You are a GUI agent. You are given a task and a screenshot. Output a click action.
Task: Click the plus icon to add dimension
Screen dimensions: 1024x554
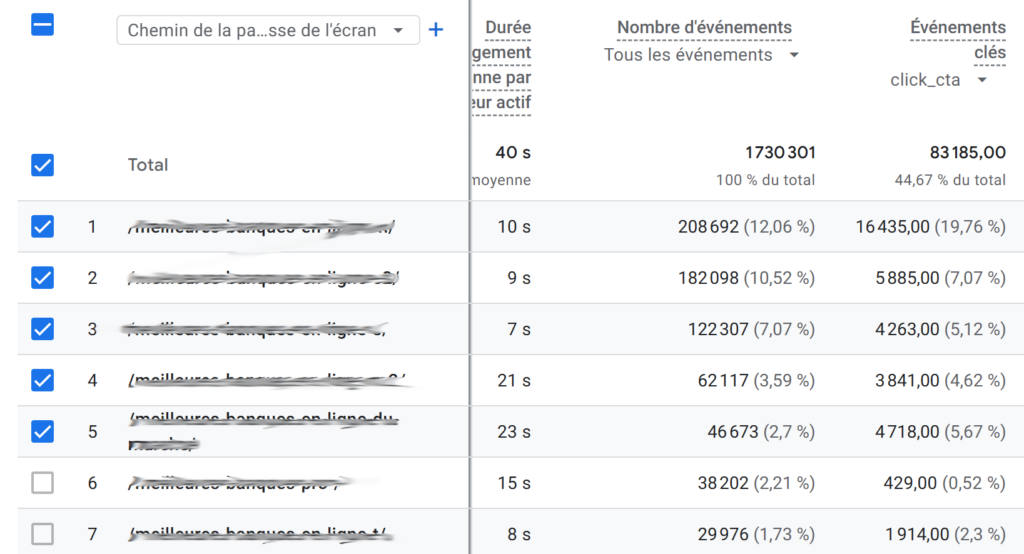(436, 29)
